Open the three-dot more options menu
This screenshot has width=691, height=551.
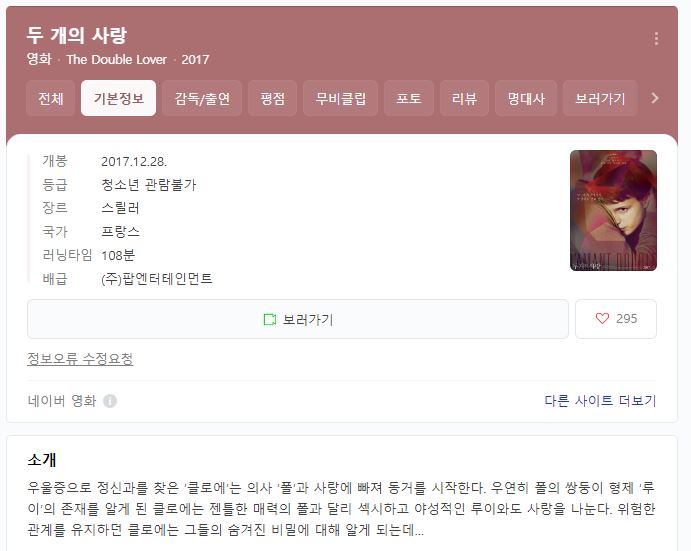pos(656,38)
